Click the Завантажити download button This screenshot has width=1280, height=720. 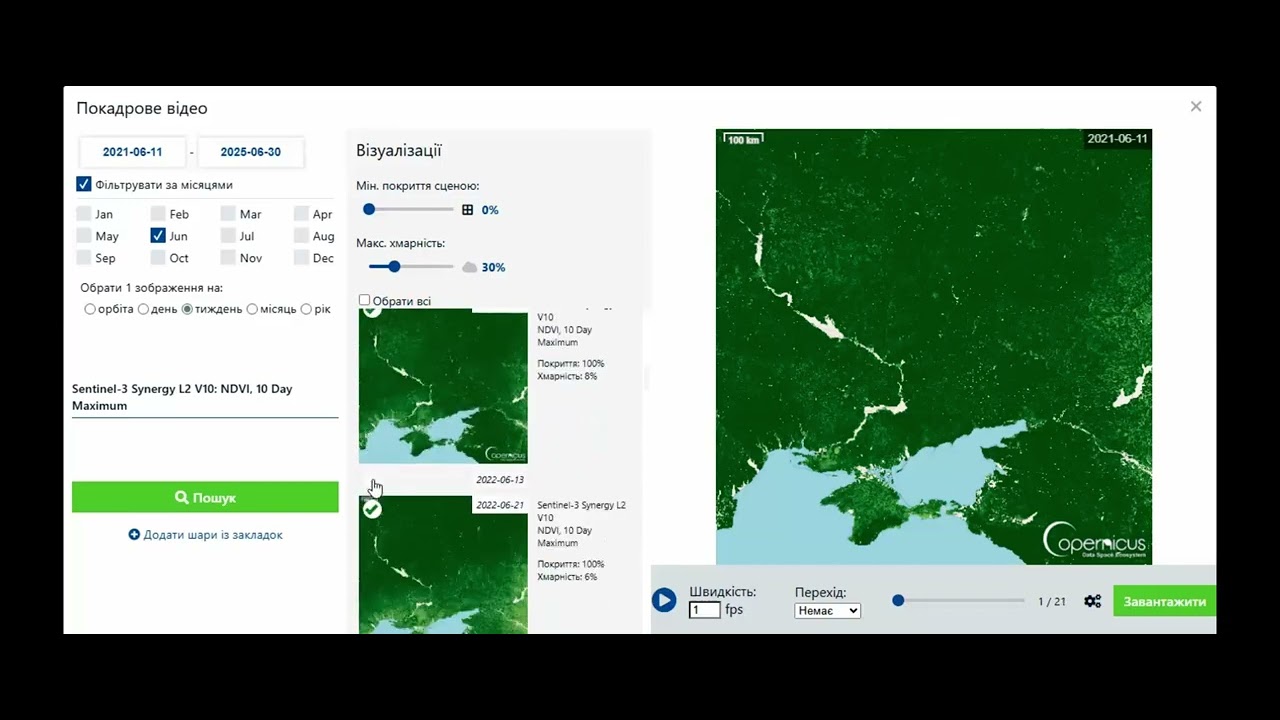point(1164,601)
